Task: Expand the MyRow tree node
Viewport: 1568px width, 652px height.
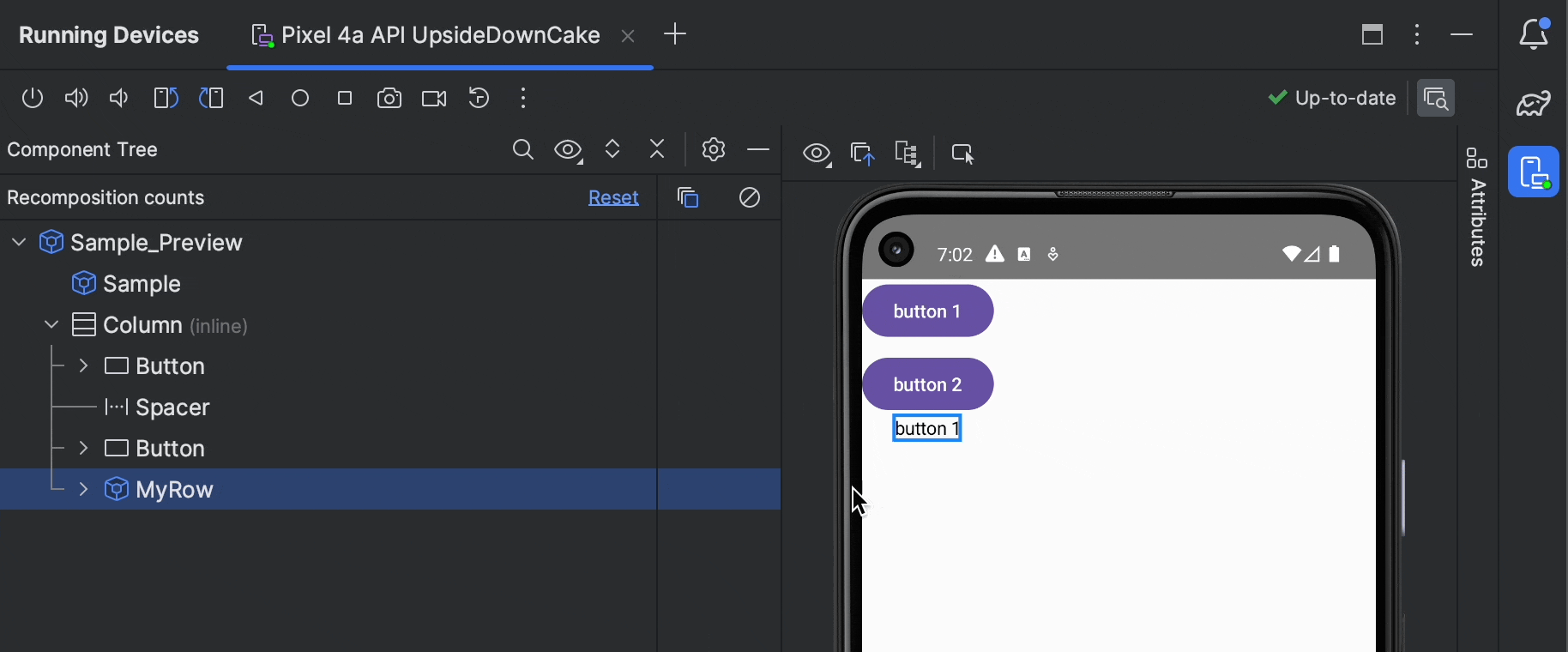Action: (83, 490)
